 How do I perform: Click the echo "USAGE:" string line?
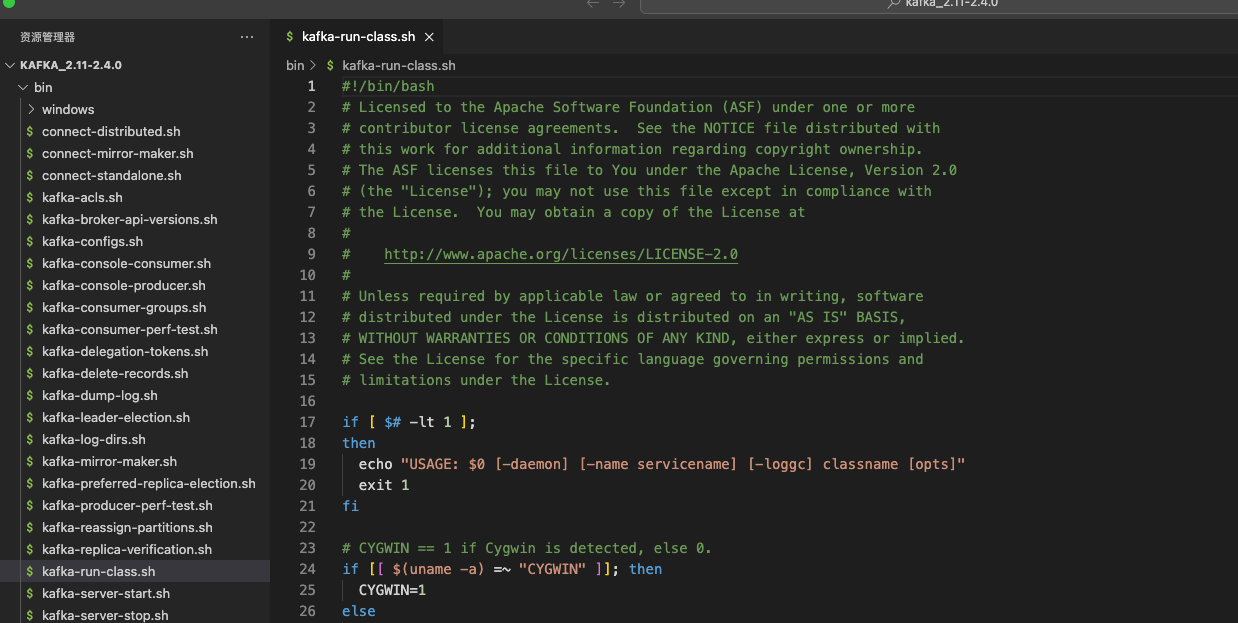tap(662, 464)
